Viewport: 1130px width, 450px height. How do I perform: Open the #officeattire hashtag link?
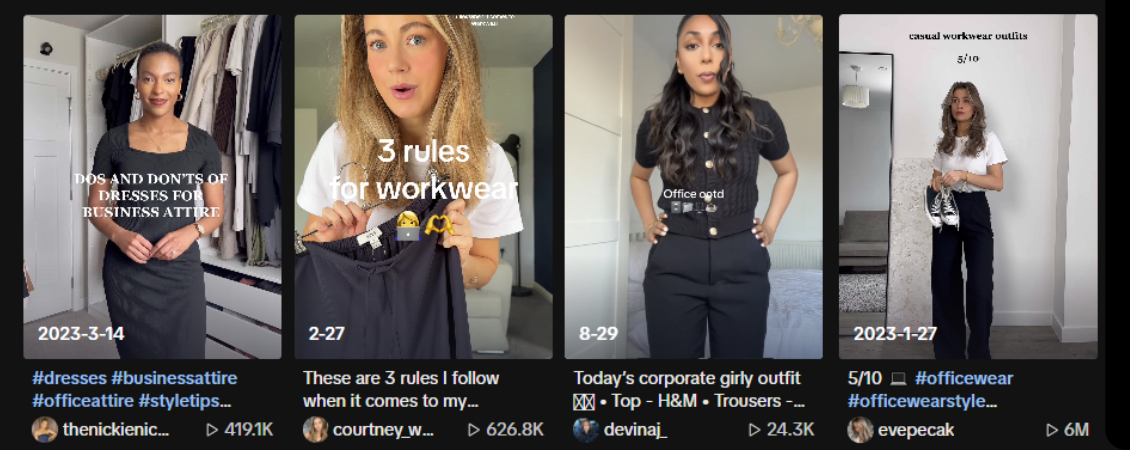[x=80, y=401]
